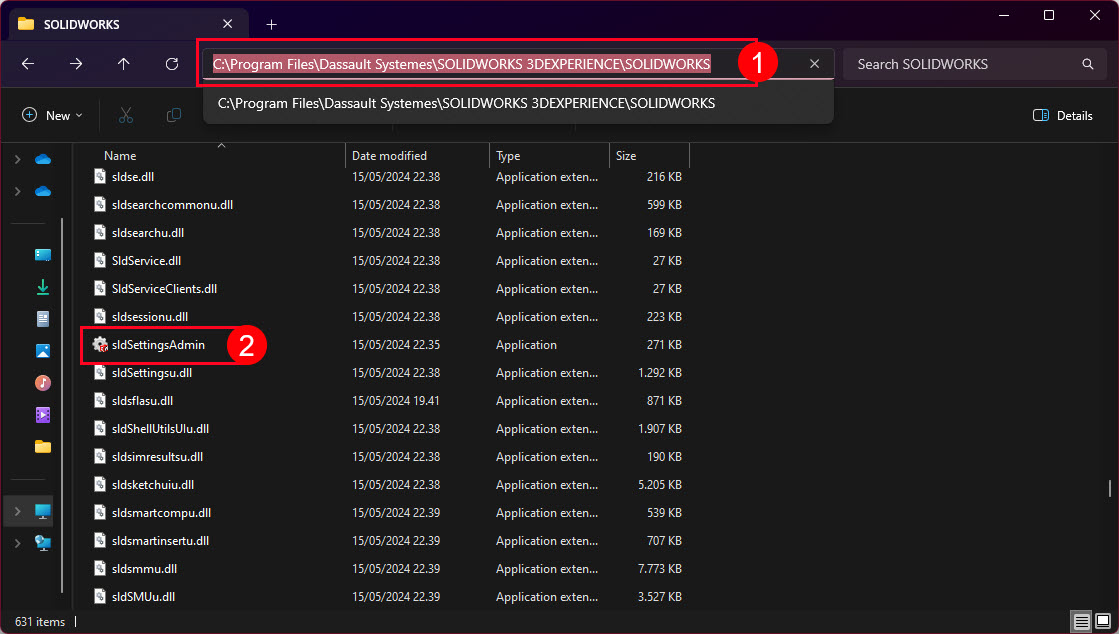1119x634 pixels.
Task: Select sldsmartinsertu.dll file
Action: tap(160, 540)
